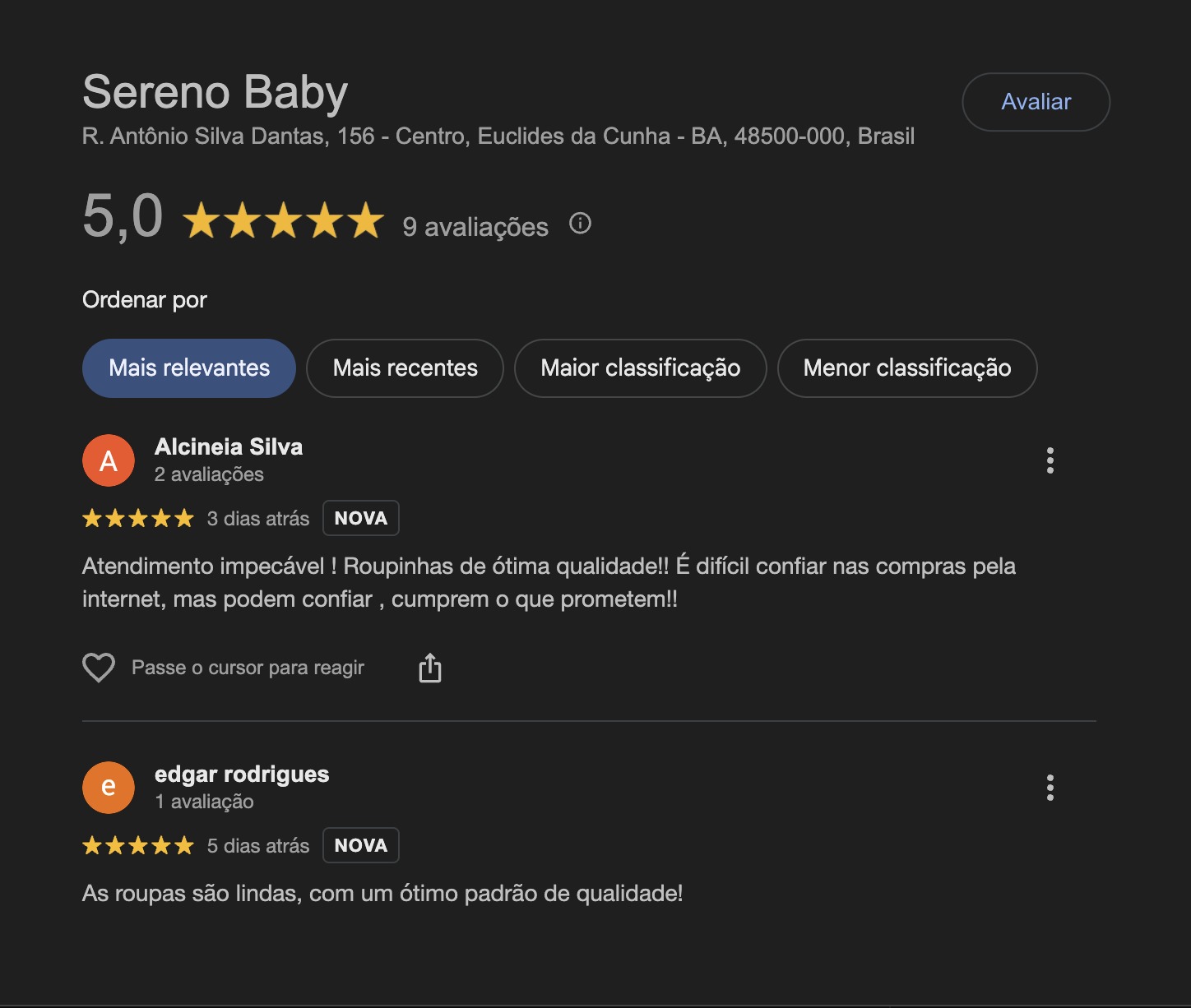Enable the Mais recentes sort filter
1191x1008 pixels.
point(405,368)
